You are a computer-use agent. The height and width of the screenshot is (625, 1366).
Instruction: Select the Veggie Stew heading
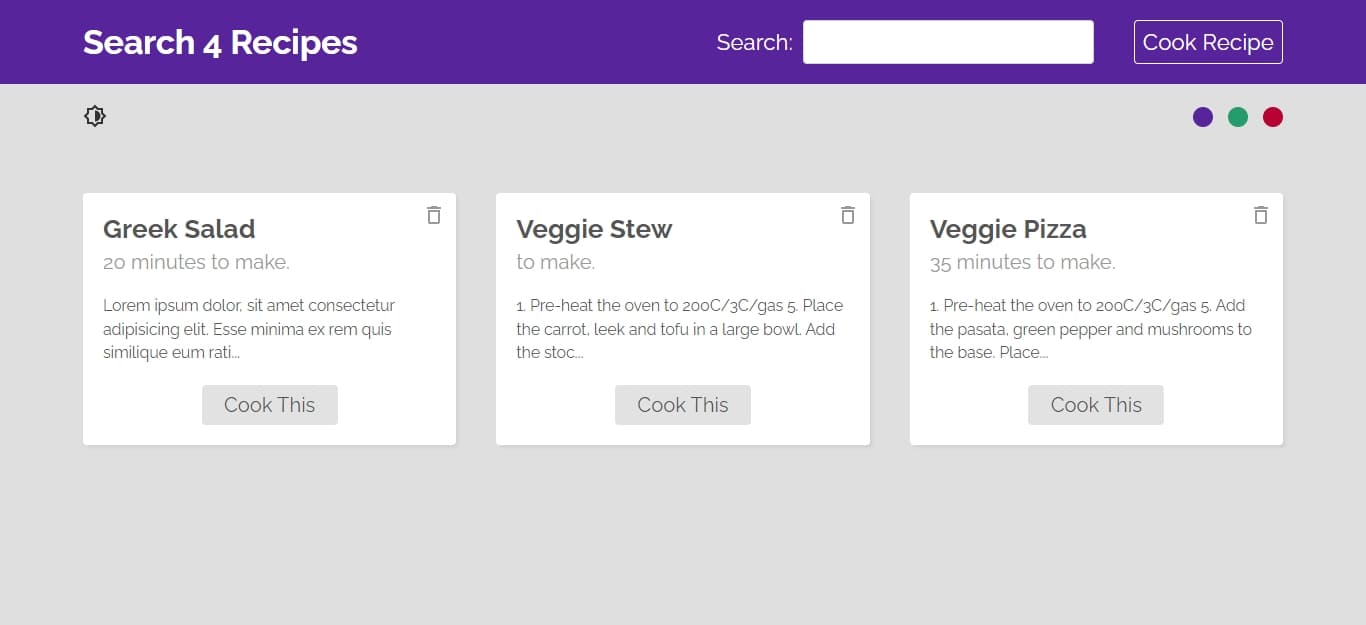click(594, 229)
